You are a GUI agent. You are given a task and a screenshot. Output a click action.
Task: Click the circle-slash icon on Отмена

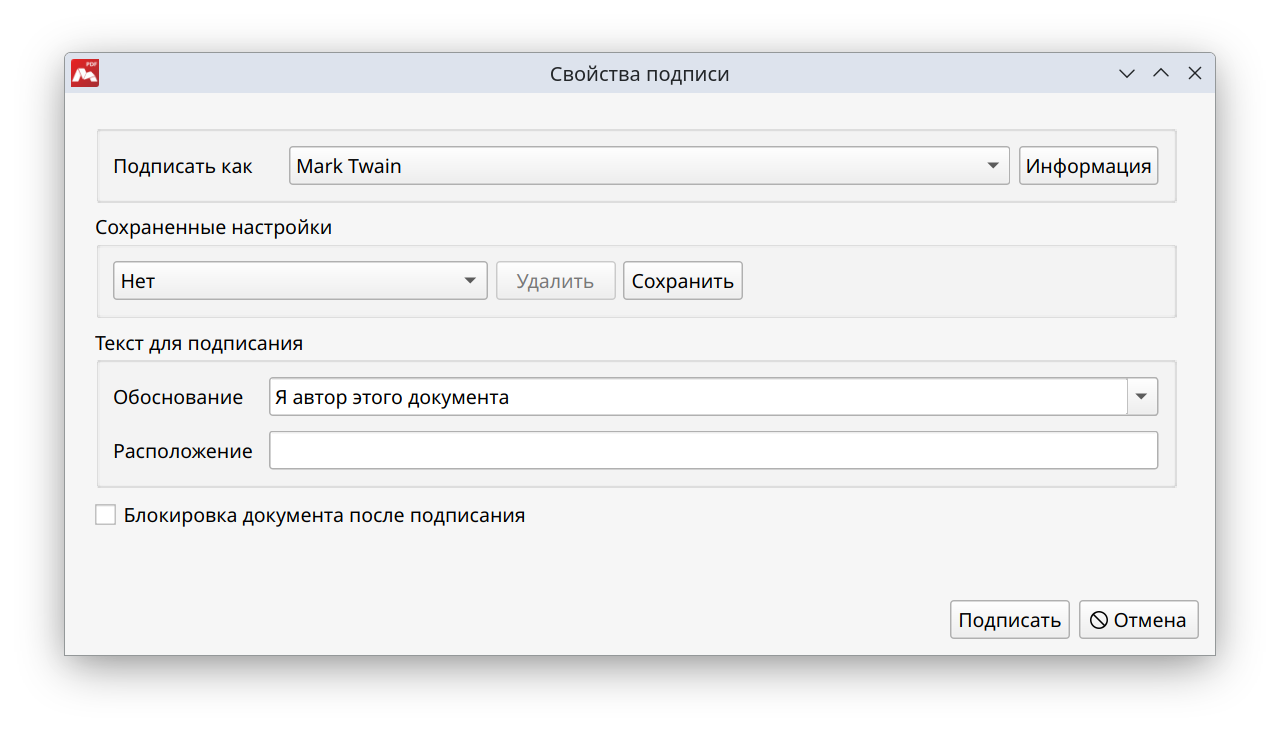click(x=1099, y=620)
